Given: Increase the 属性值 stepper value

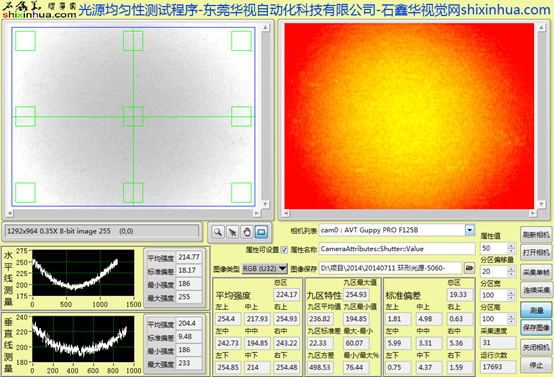Looking at the screenshot, I should (x=511, y=246).
